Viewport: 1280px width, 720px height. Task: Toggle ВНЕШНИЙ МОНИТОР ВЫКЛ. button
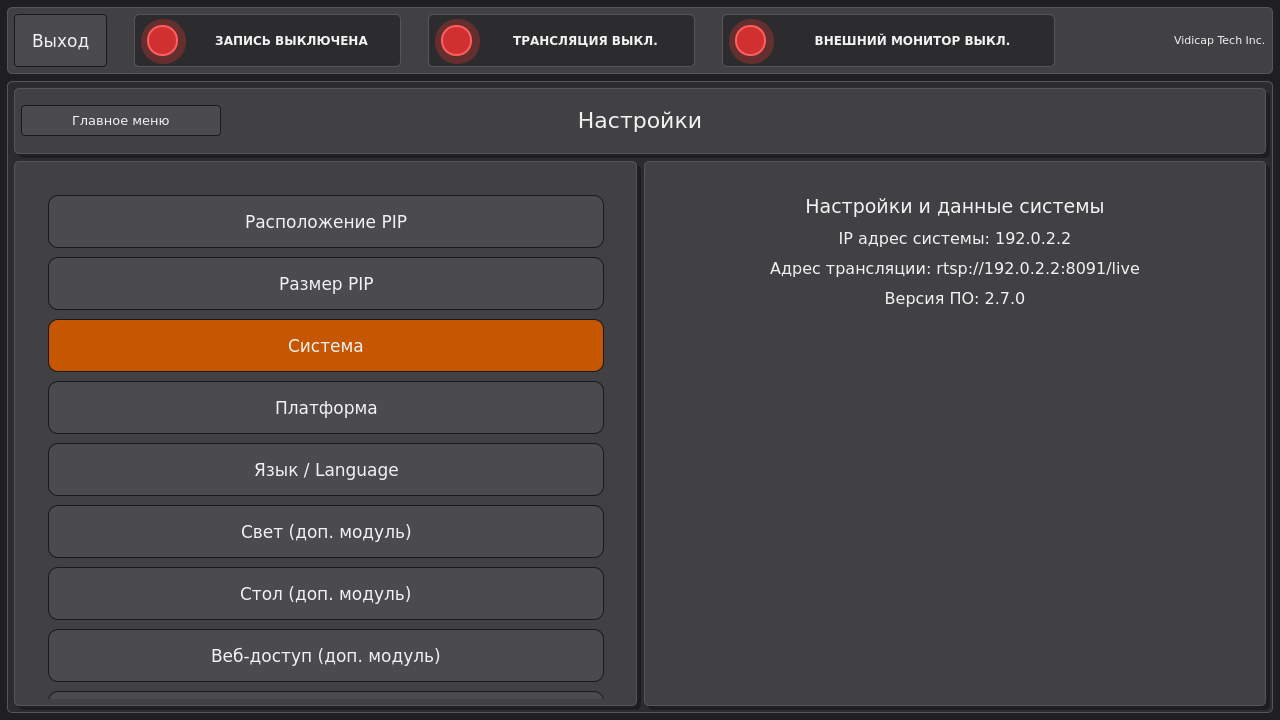click(x=888, y=41)
